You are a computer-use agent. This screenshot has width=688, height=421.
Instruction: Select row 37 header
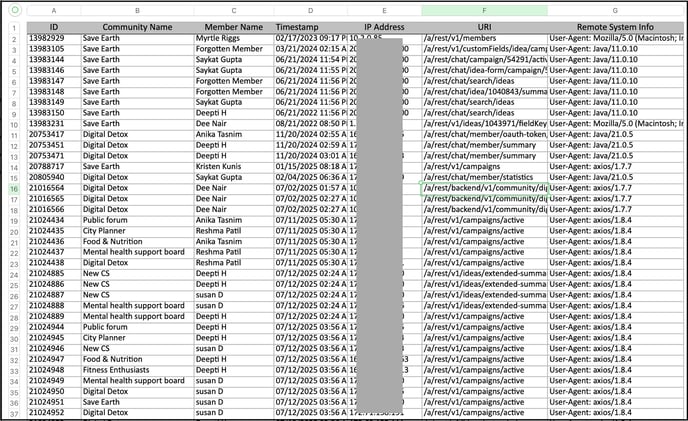14,414
